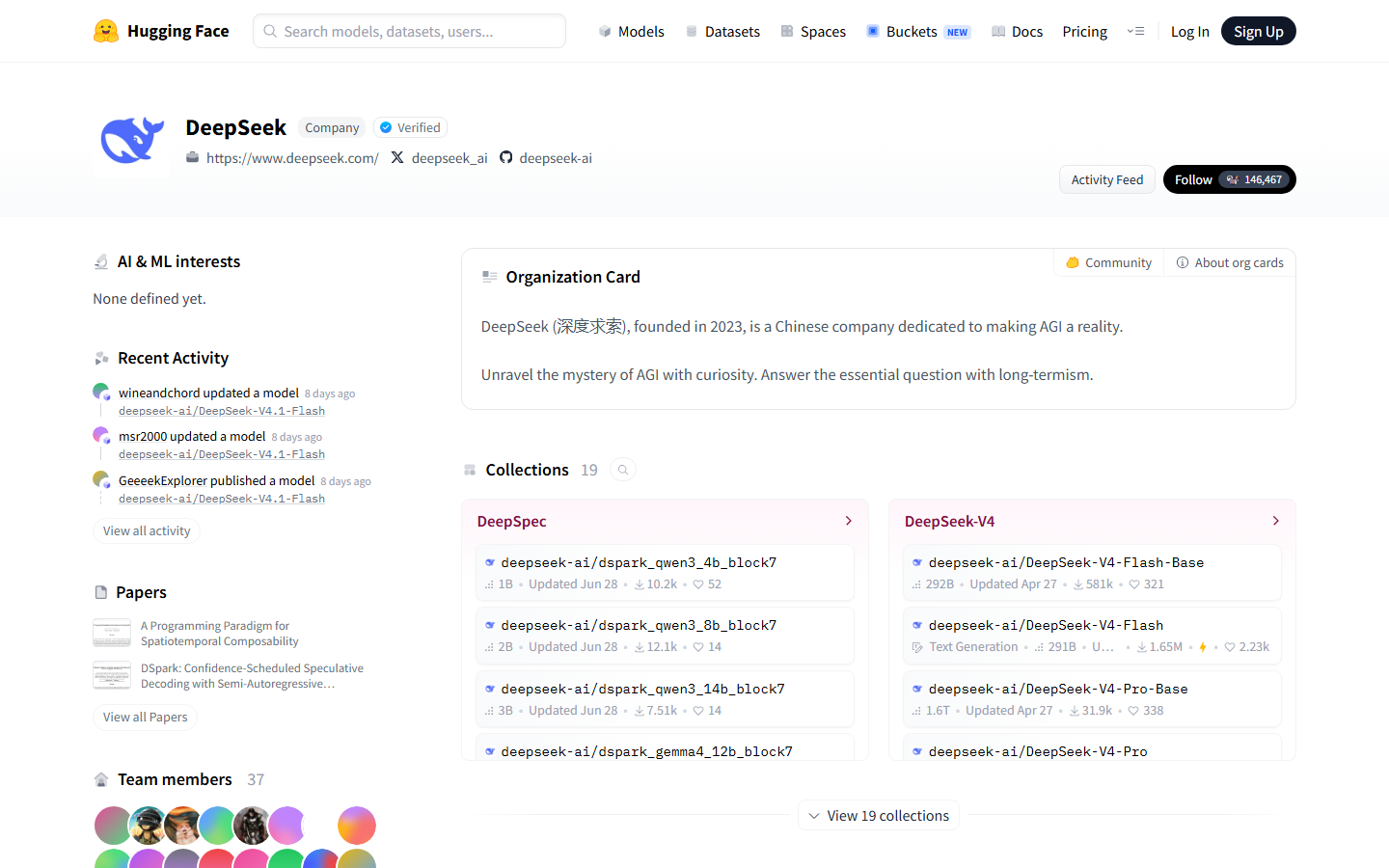Open model card DeepSeek-V4-Pro-Base
1389x868 pixels.
(1092, 699)
